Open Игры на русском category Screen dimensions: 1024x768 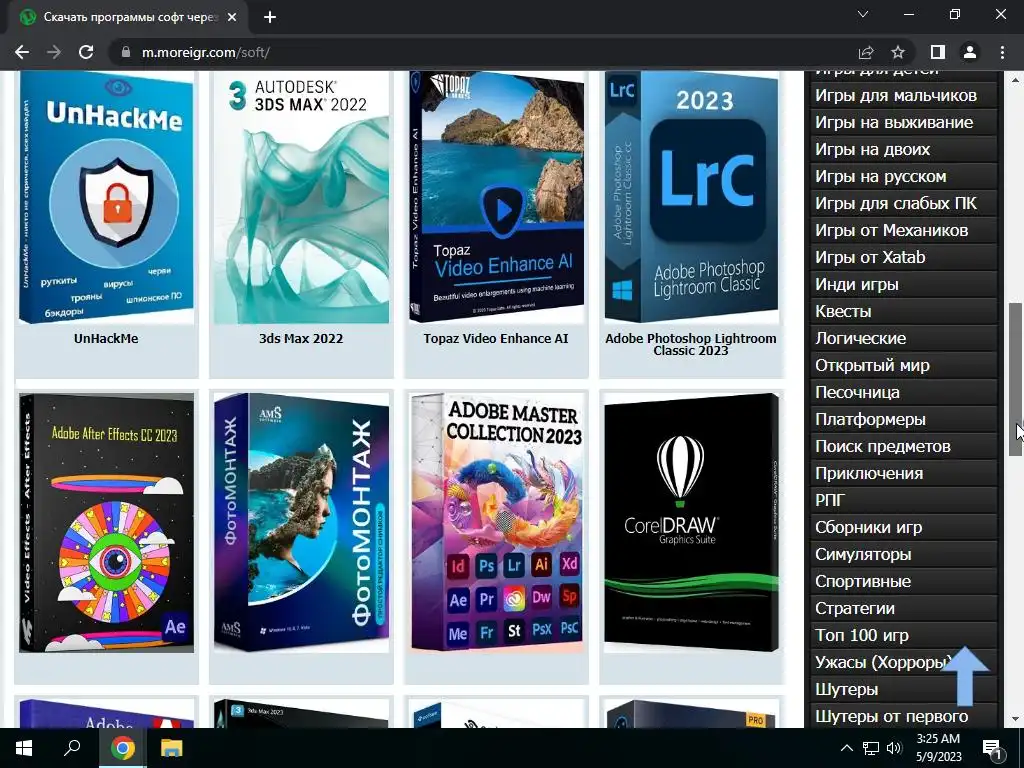(903, 176)
